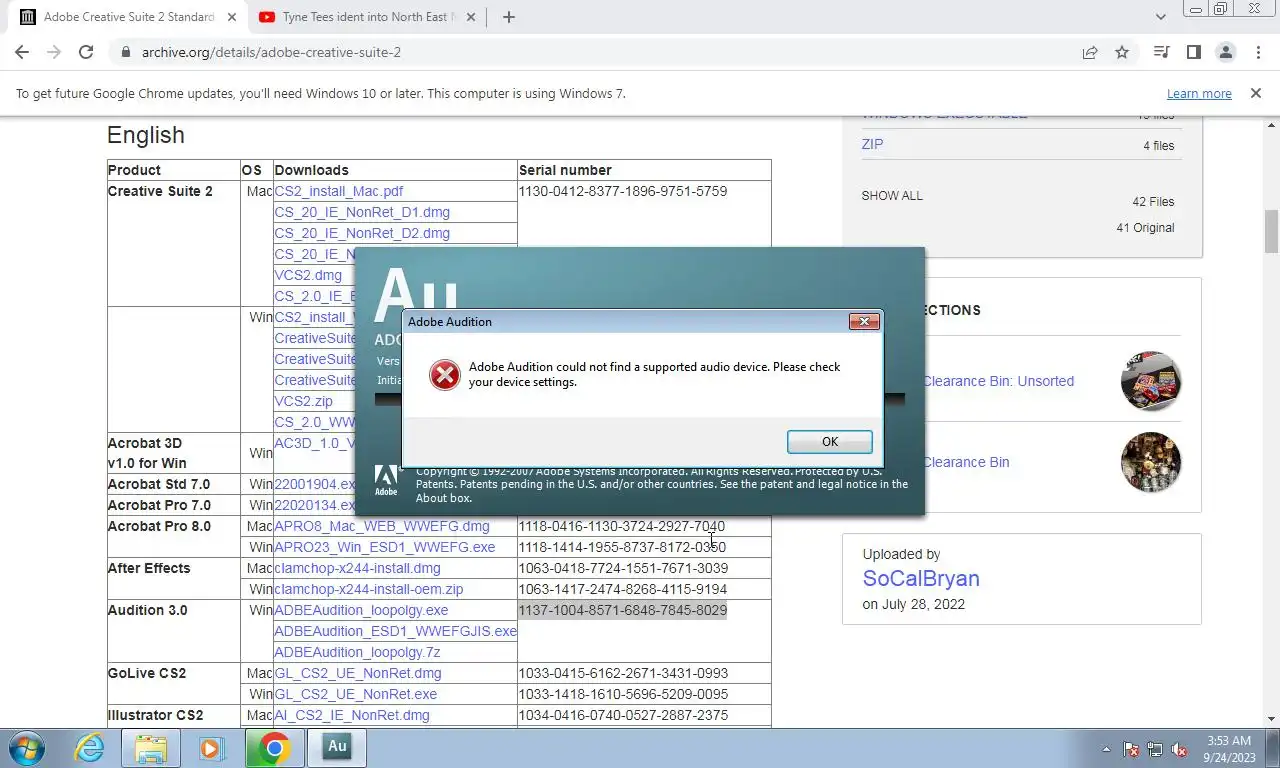The width and height of the screenshot is (1280, 768).
Task: Launch Internet Explorer from taskbar
Action: pyautogui.click(x=90, y=748)
